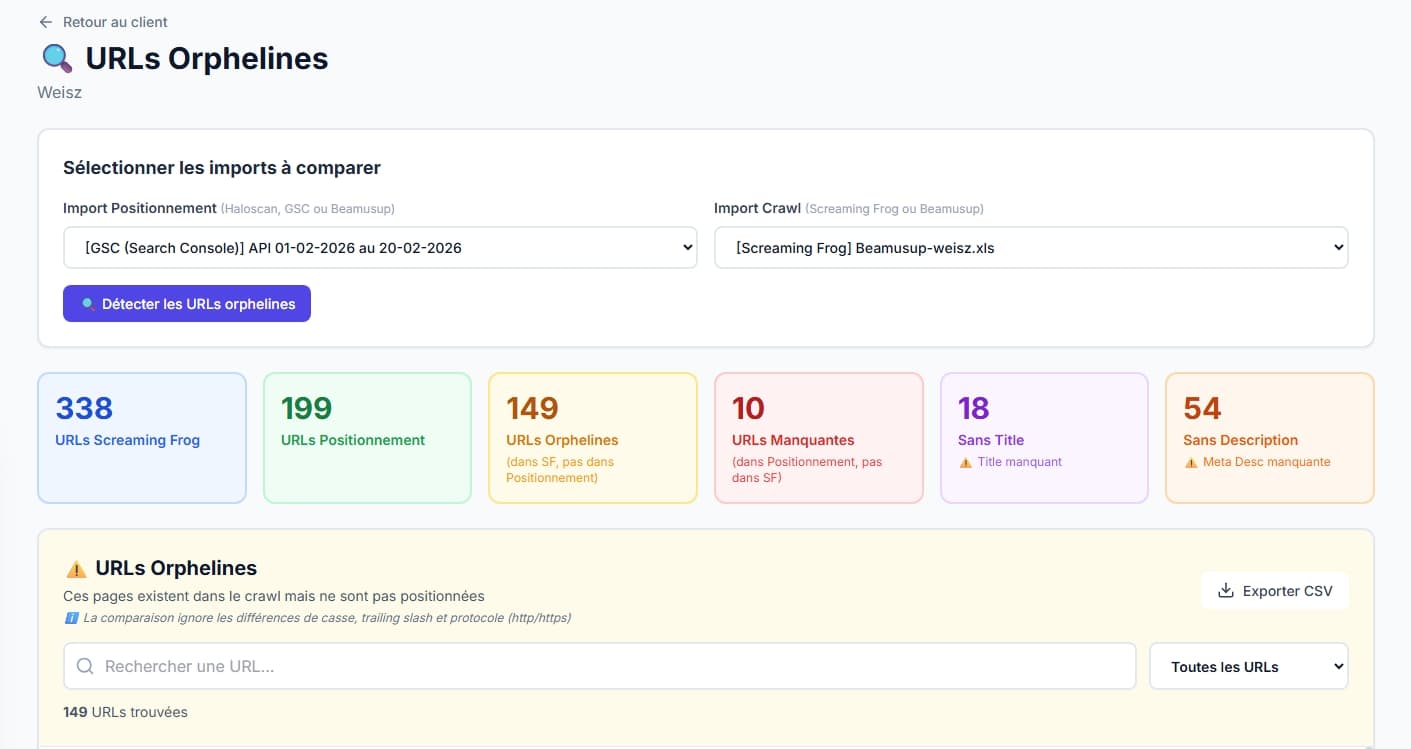This screenshot has width=1411, height=749.
Task: Select the 18 Sans Title card
Action: tap(1043, 438)
